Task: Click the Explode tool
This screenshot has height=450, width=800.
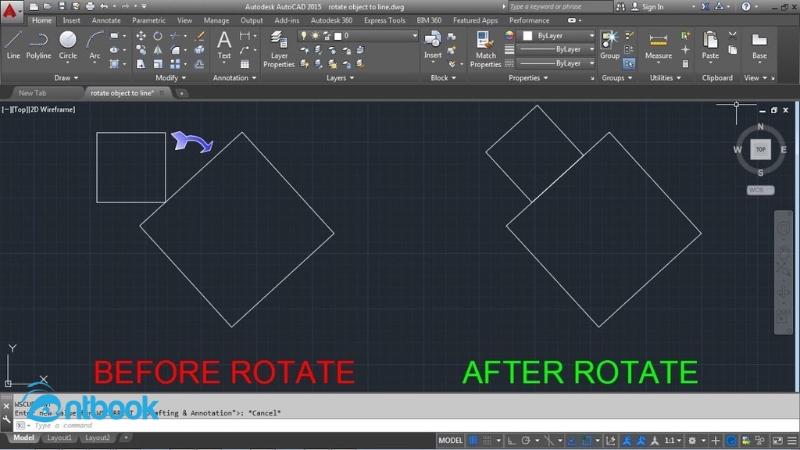Action: (199, 50)
